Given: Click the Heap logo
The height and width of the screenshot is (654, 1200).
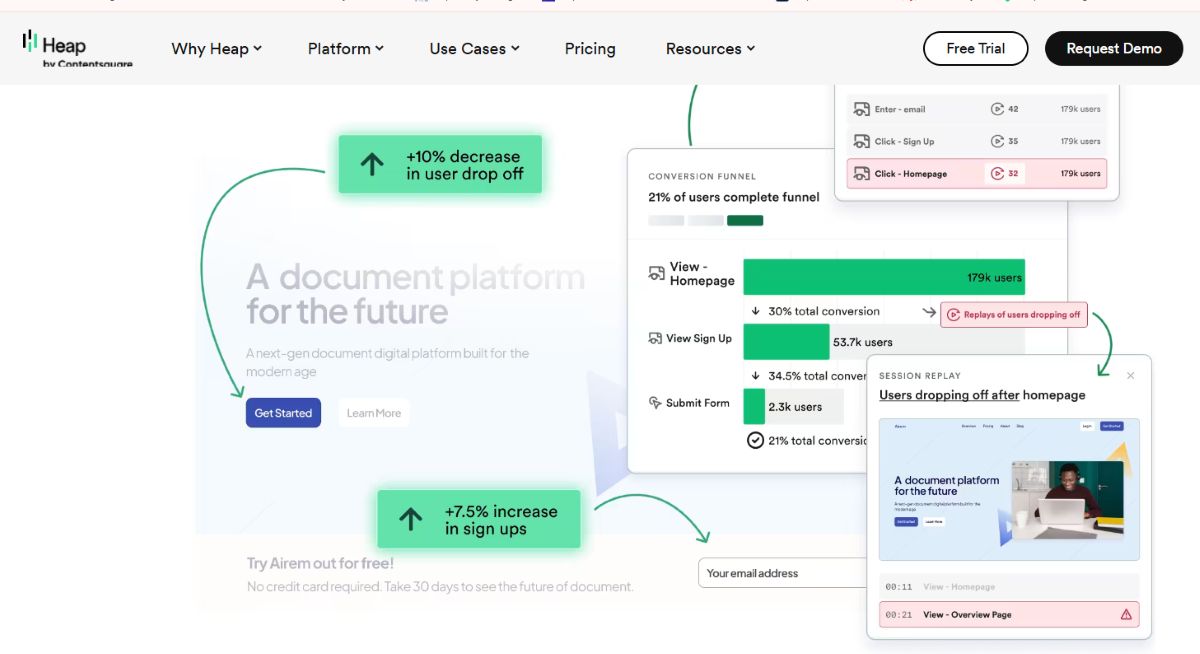Looking at the screenshot, I should coord(76,49).
